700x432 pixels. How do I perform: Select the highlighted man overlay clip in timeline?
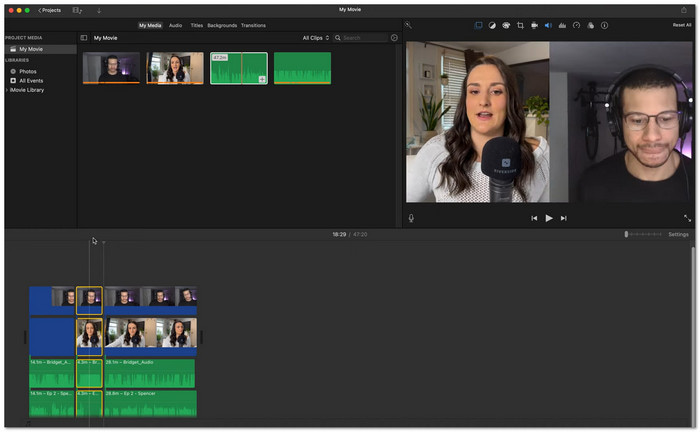89,300
